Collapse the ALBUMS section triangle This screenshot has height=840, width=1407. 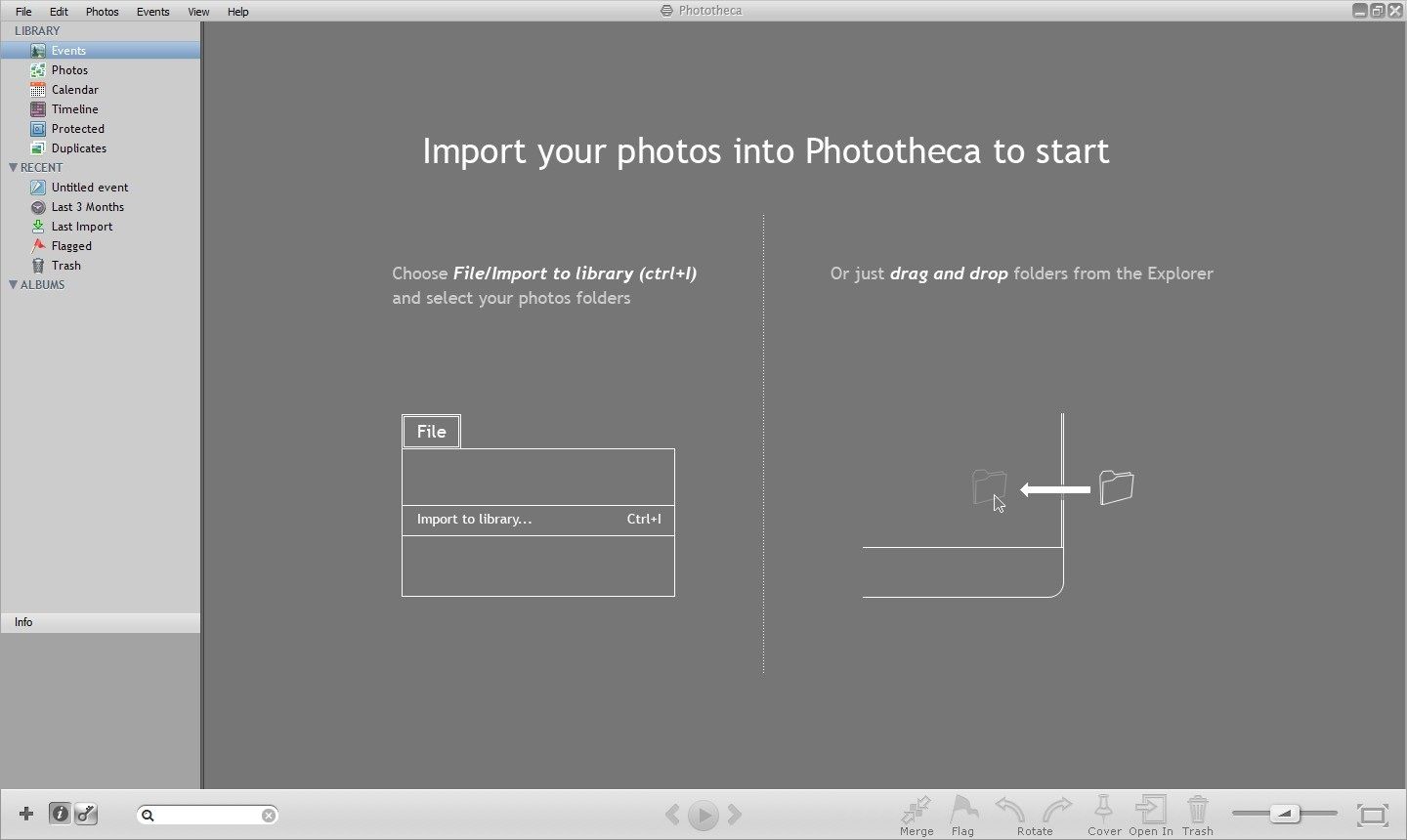click(x=13, y=285)
